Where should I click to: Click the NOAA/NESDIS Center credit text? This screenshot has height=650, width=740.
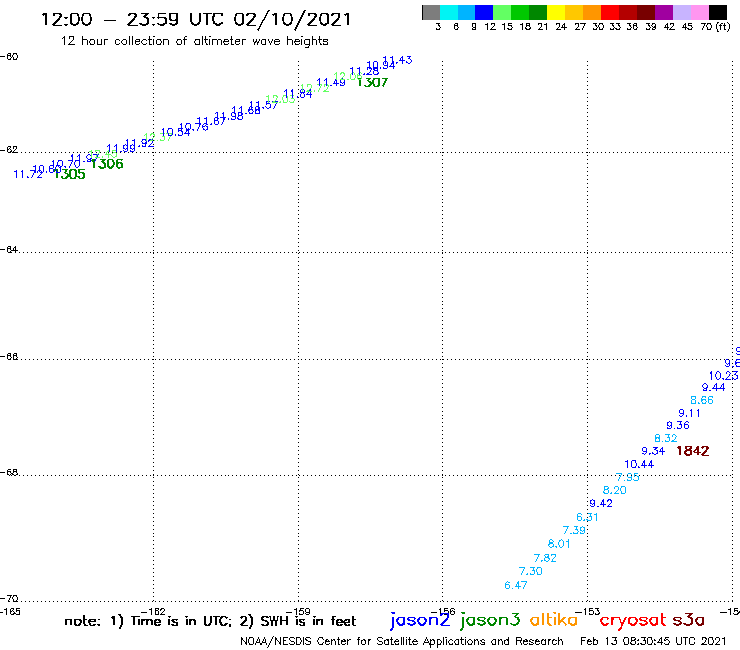pyautogui.click(x=402, y=641)
